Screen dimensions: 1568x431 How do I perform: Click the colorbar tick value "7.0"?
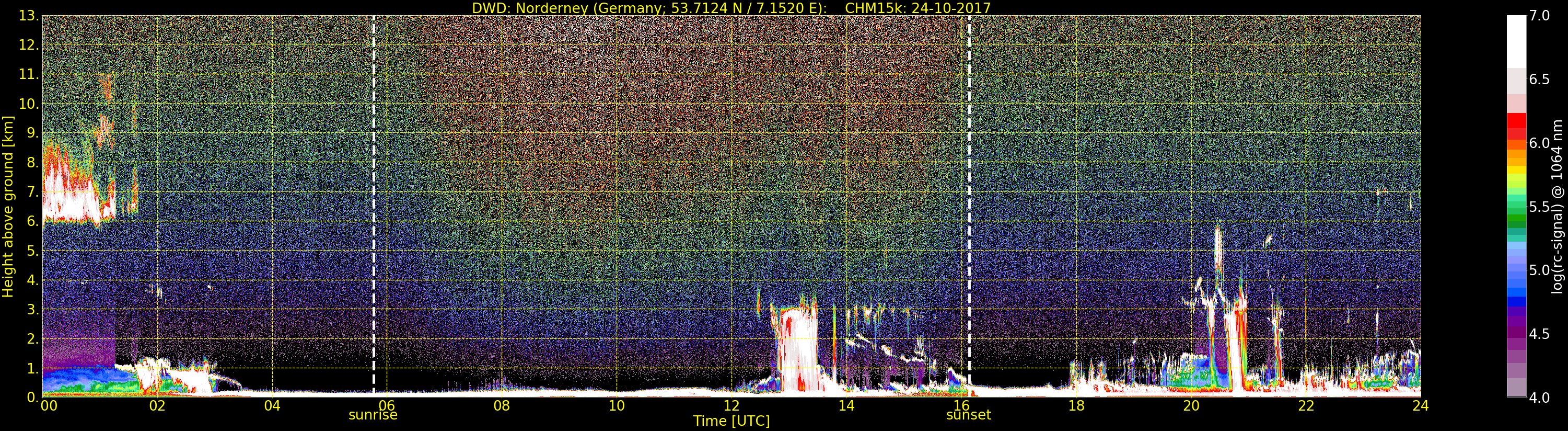[1539, 16]
